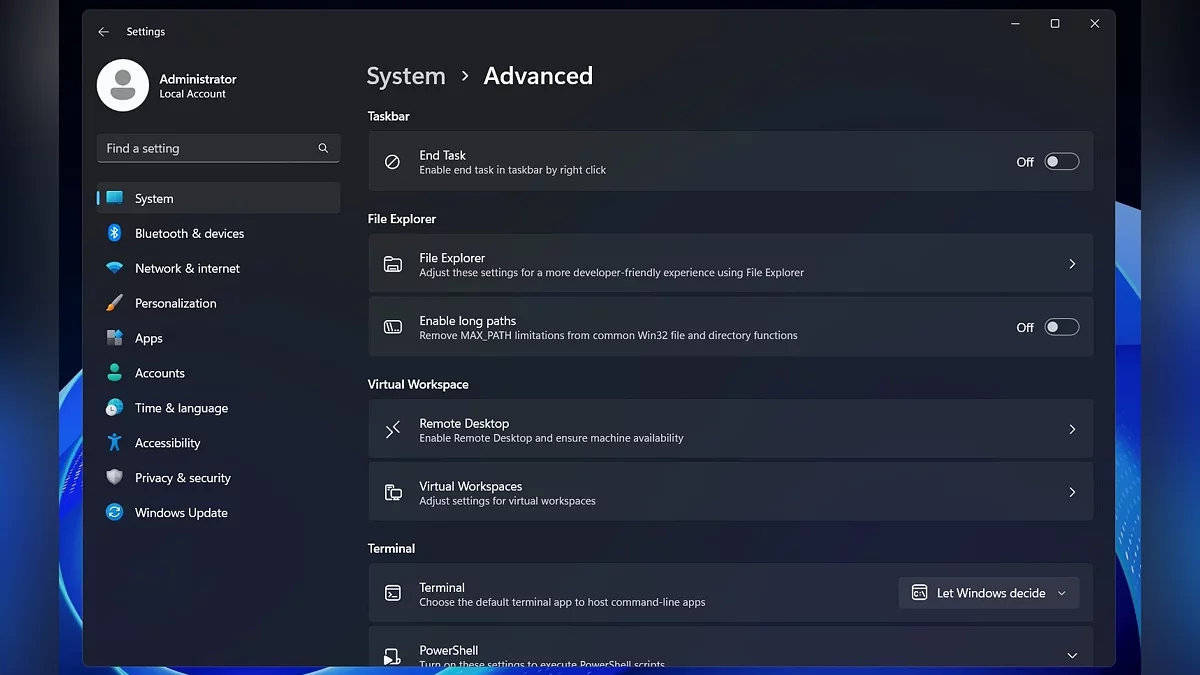The height and width of the screenshot is (675, 1200).
Task: Click the Bluetooth & devices icon
Action: coord(115,233)
